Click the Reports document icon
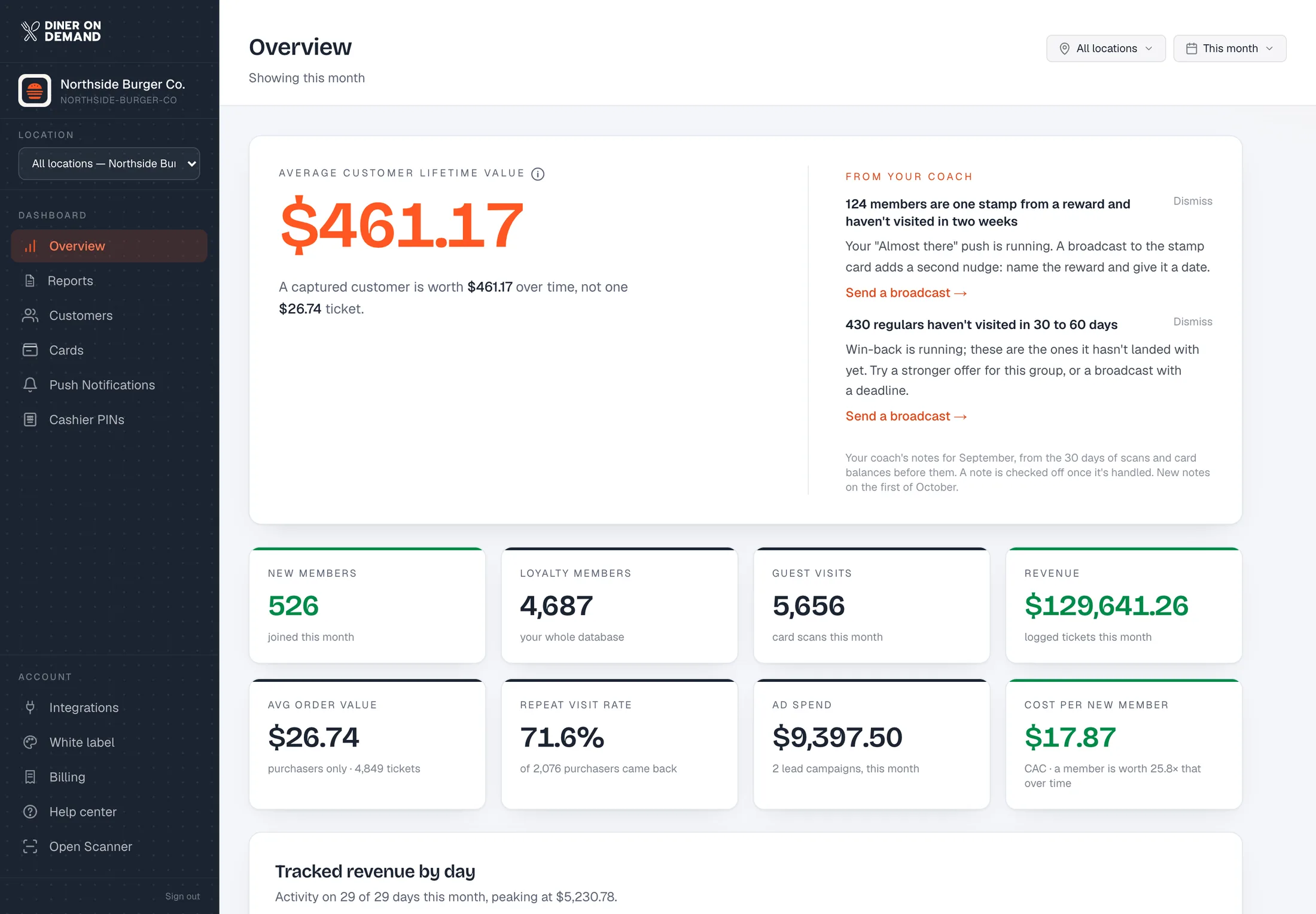1316x914 pixels. (x=30, y=281)
